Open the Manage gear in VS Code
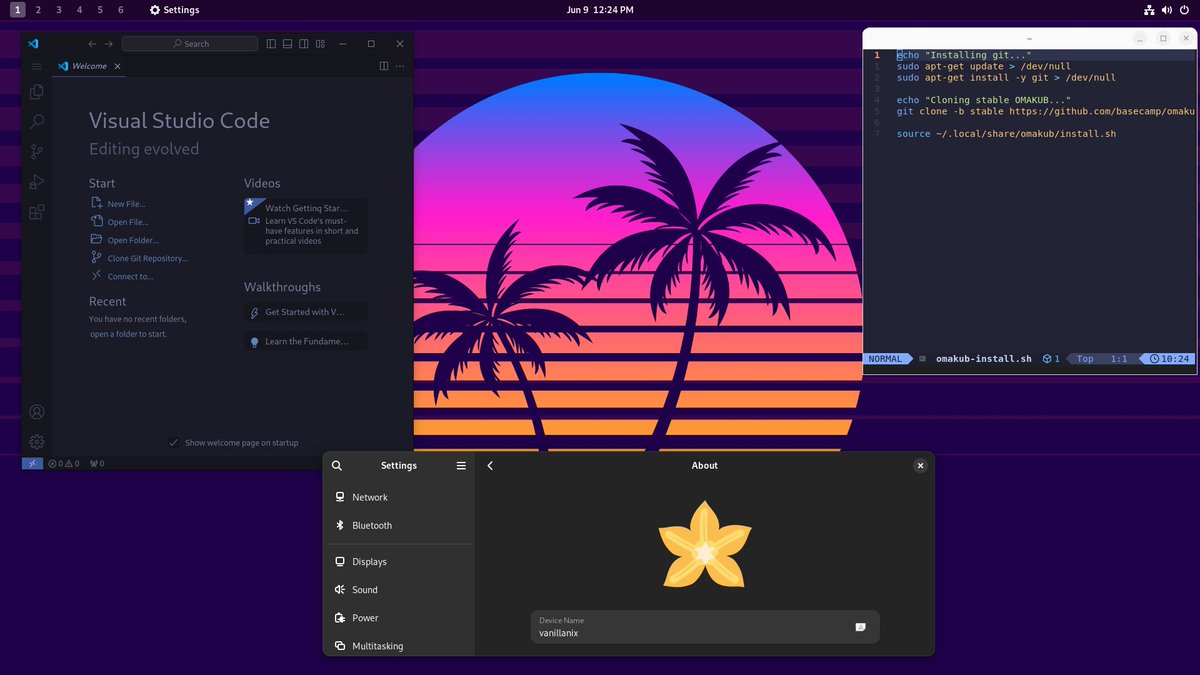Viewport: 1200px width, 675px height. pos(37,442)
